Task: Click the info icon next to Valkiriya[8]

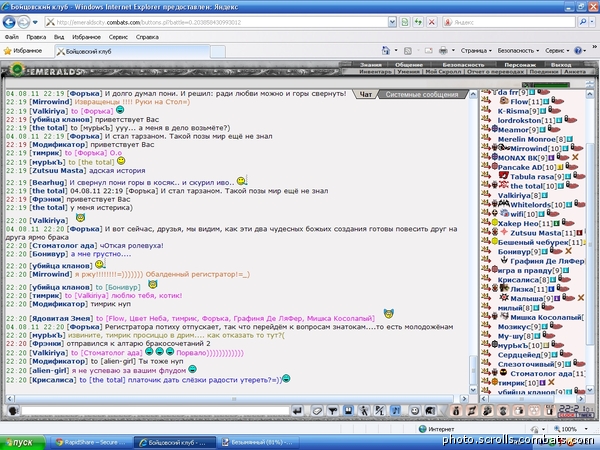Action: [545, 196]
